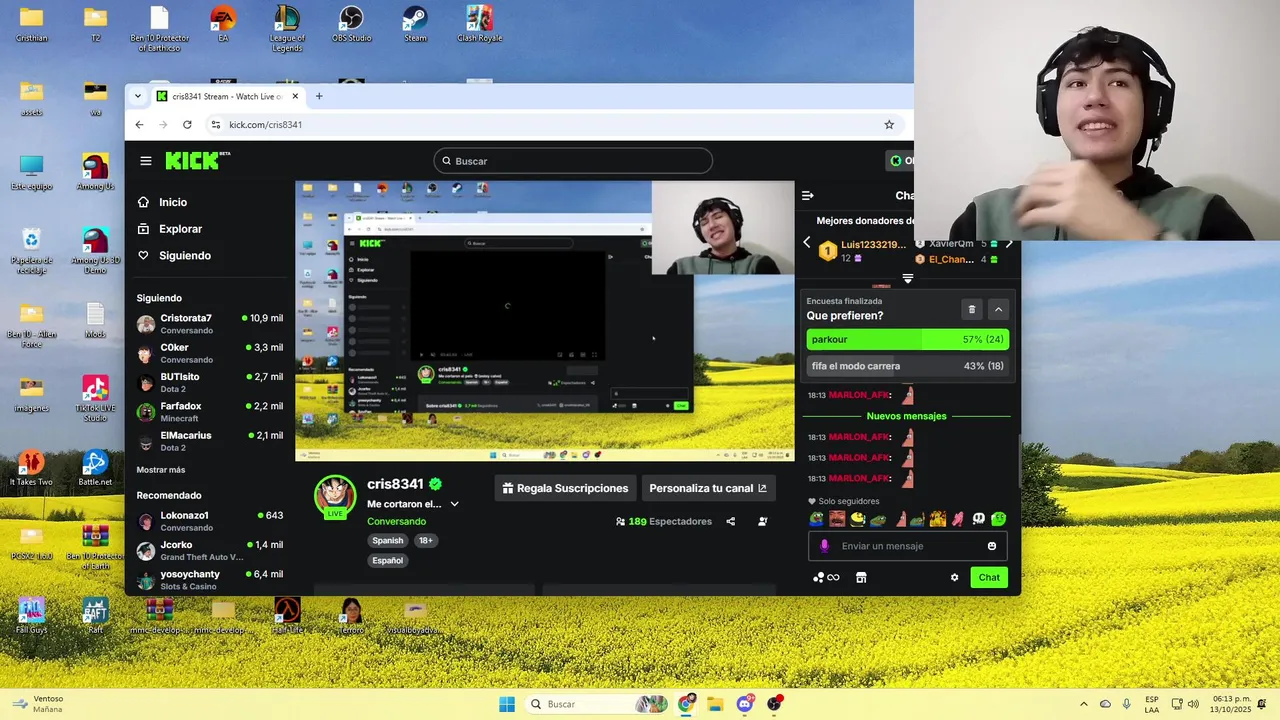Click the OBS Studio desktop icon
The image size is (1280, 720).
(x=351, y=25)
